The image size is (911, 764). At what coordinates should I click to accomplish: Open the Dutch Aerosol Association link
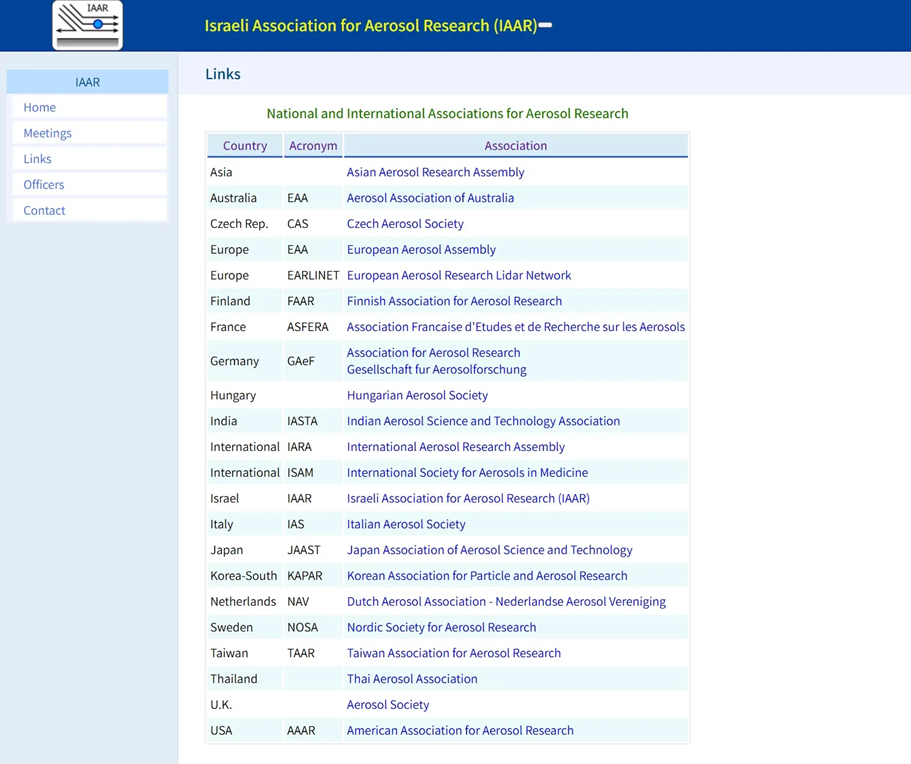pyautogui.click(x=506, y=601)
